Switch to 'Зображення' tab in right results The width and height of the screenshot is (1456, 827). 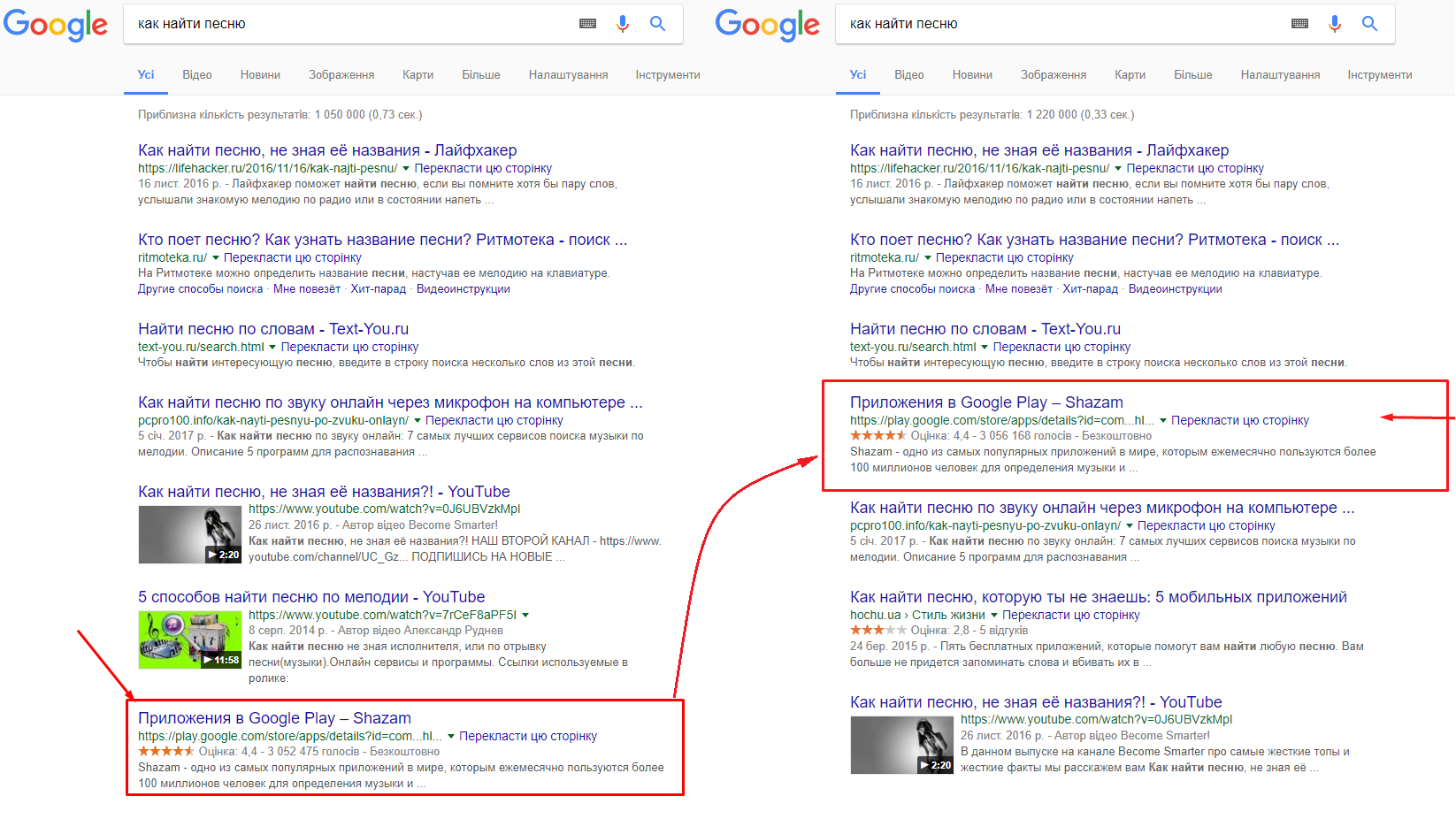[1054, 75]
